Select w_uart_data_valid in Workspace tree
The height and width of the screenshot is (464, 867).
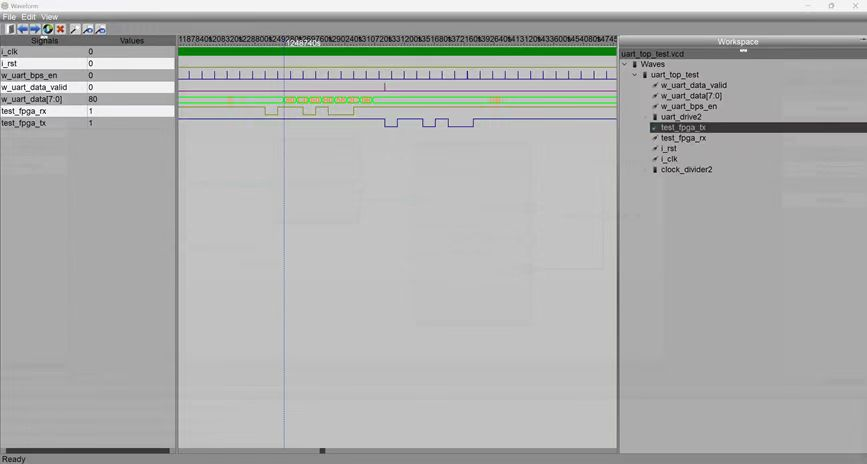pyautogui.click(x=693, y=85)
